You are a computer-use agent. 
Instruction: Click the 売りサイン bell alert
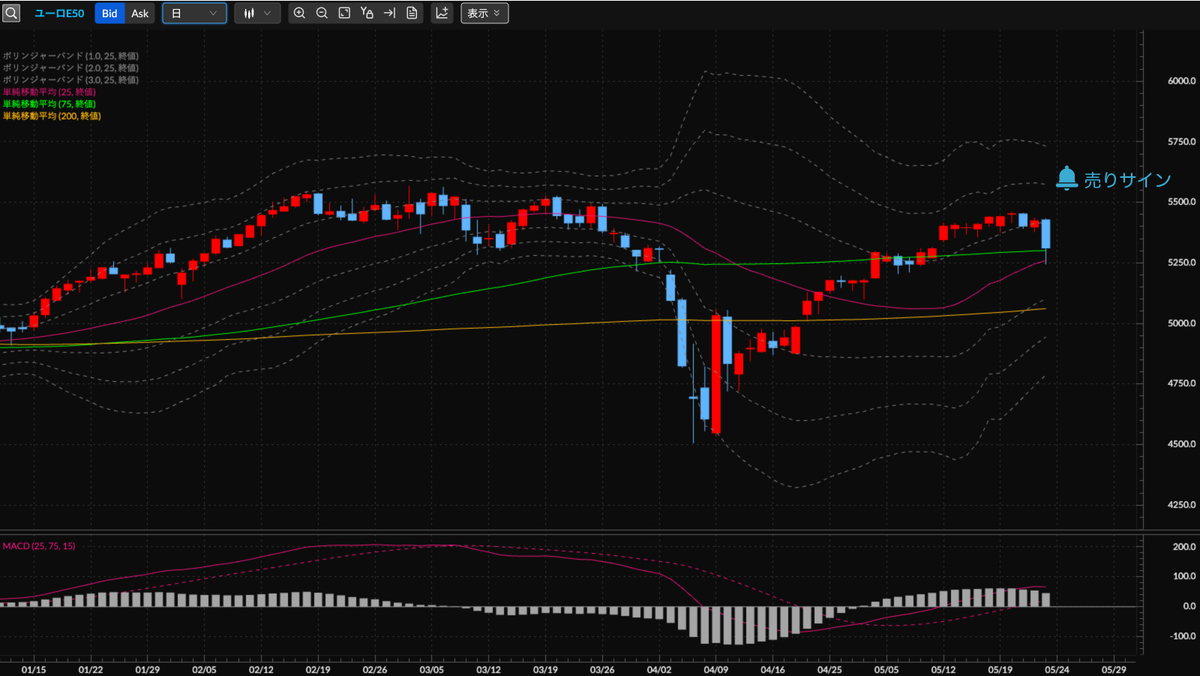[x=1113, y=179]
